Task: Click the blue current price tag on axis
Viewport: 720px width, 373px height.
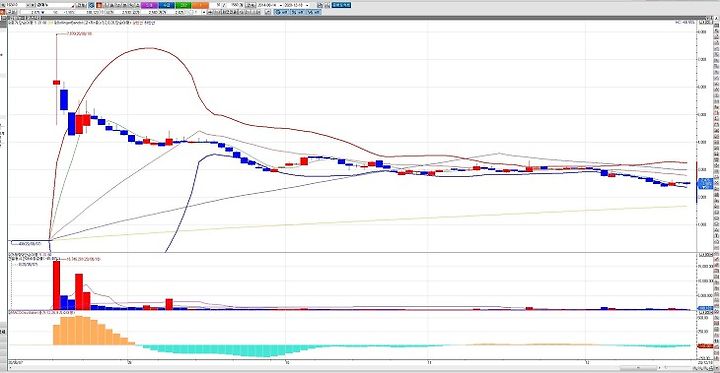Action: point(704,183)
